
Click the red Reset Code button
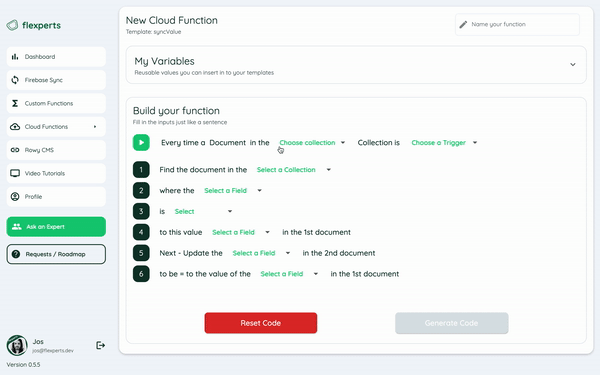point(261,323)
